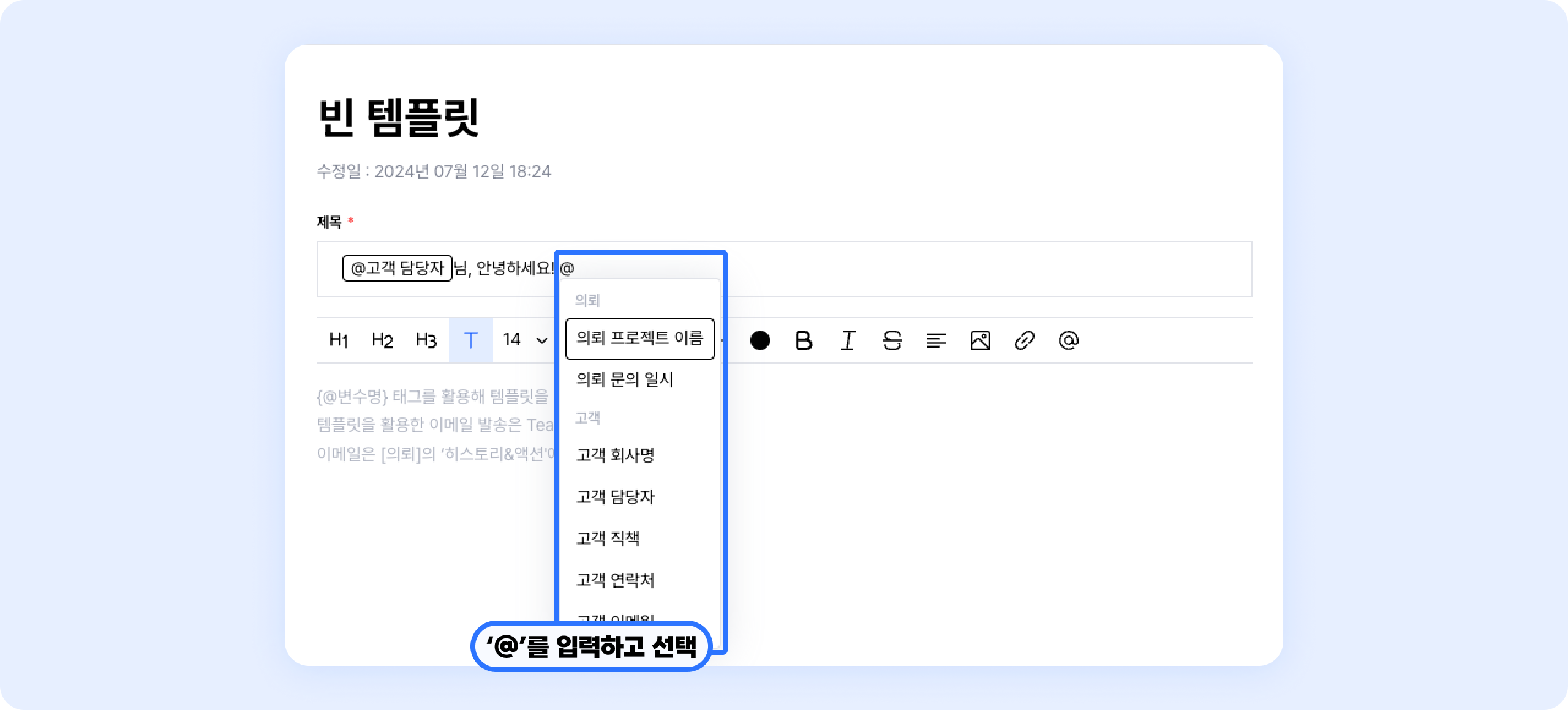Screen dimensions: 1568x710
Task: Choose the 고객 직책 variable
Action: tap(608, 539)
